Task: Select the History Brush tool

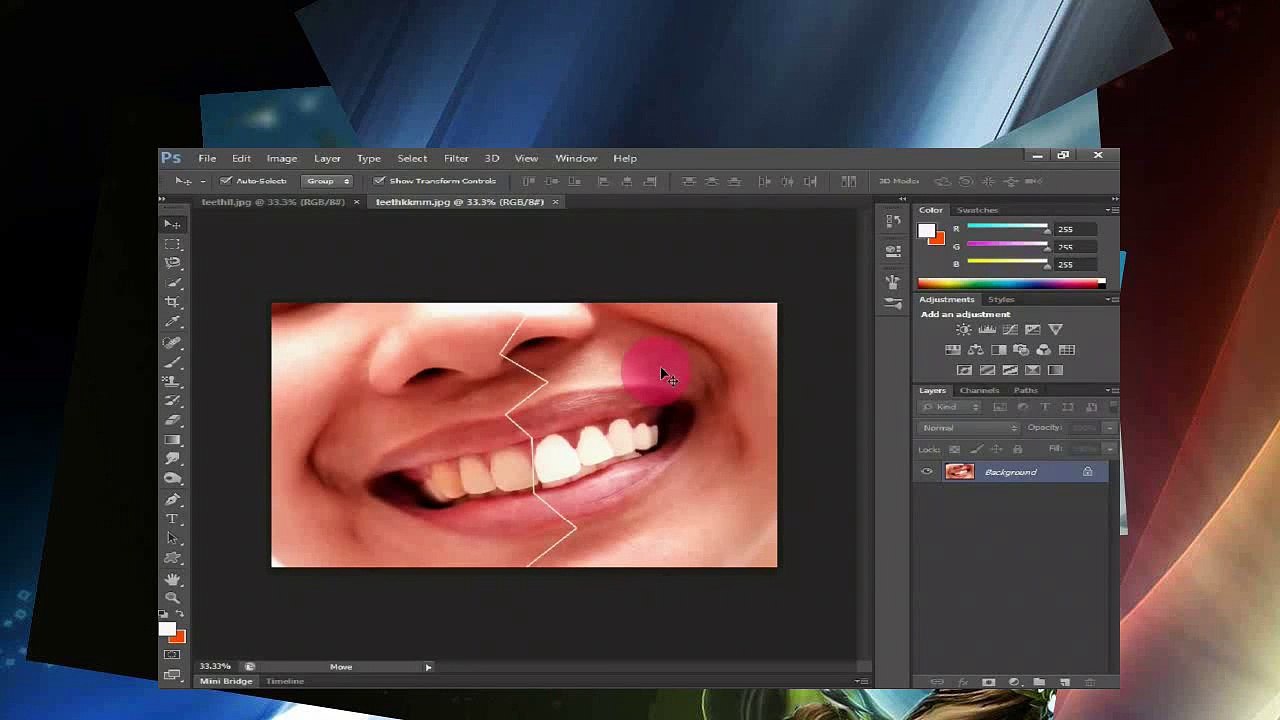Action: (x=172, y=401)
